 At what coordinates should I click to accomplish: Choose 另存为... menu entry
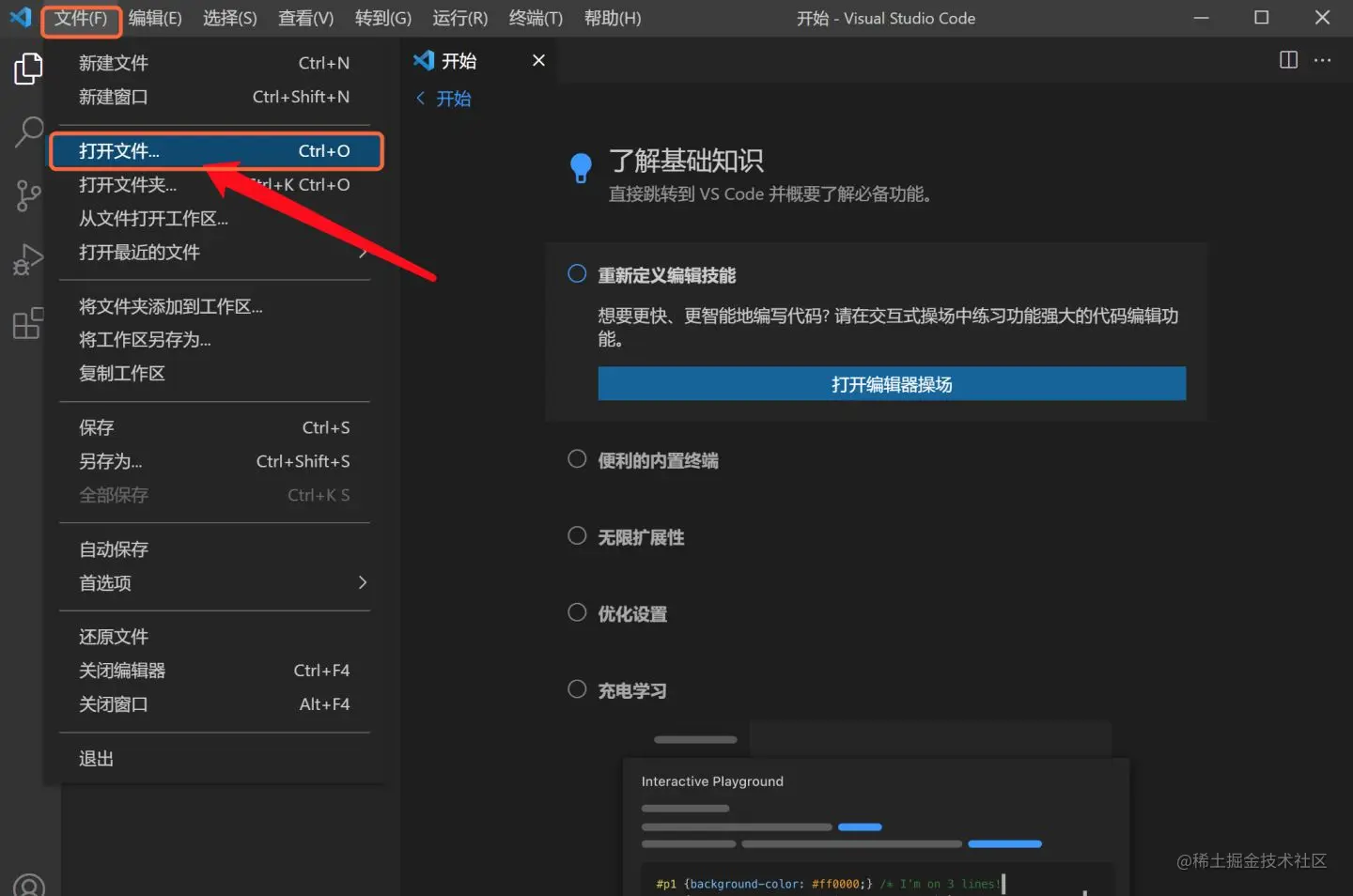click(x=215, y=461)
